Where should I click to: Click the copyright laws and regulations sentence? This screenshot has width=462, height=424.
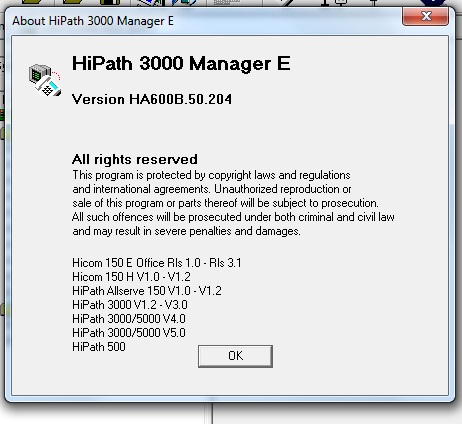pos(211,175)
